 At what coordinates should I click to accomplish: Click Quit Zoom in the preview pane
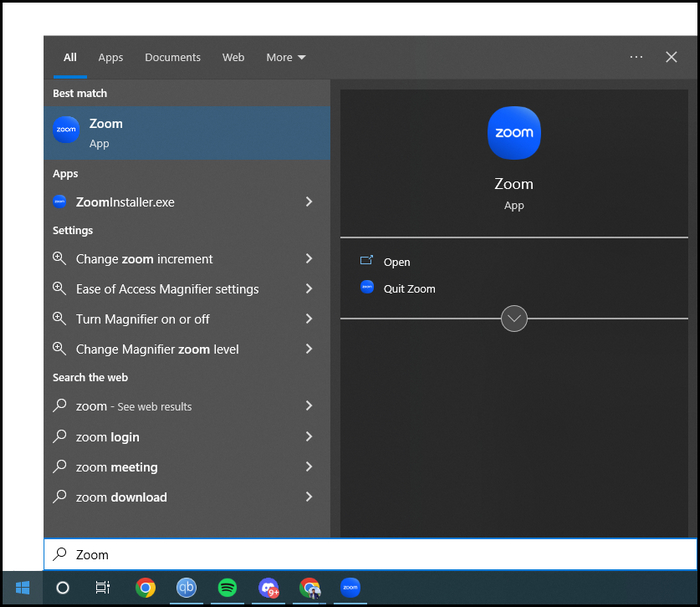point(409,289)
